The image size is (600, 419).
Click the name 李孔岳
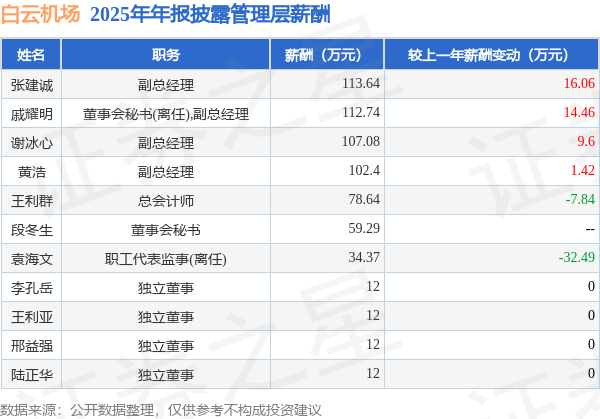pyautogui.click(x=32, y=288)
